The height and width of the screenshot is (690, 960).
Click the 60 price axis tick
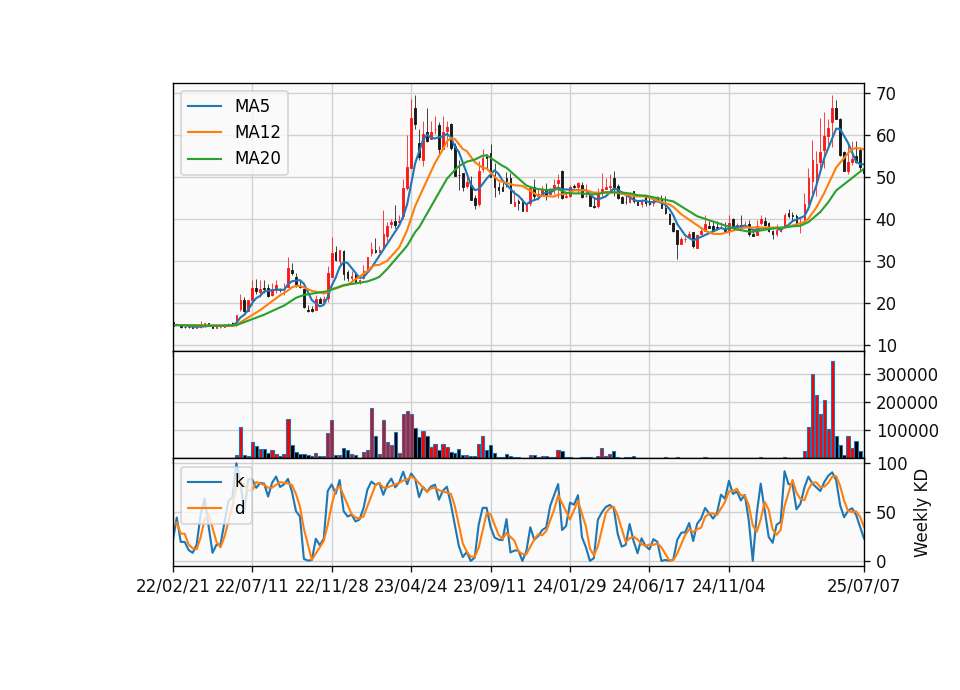click(886, 136)
